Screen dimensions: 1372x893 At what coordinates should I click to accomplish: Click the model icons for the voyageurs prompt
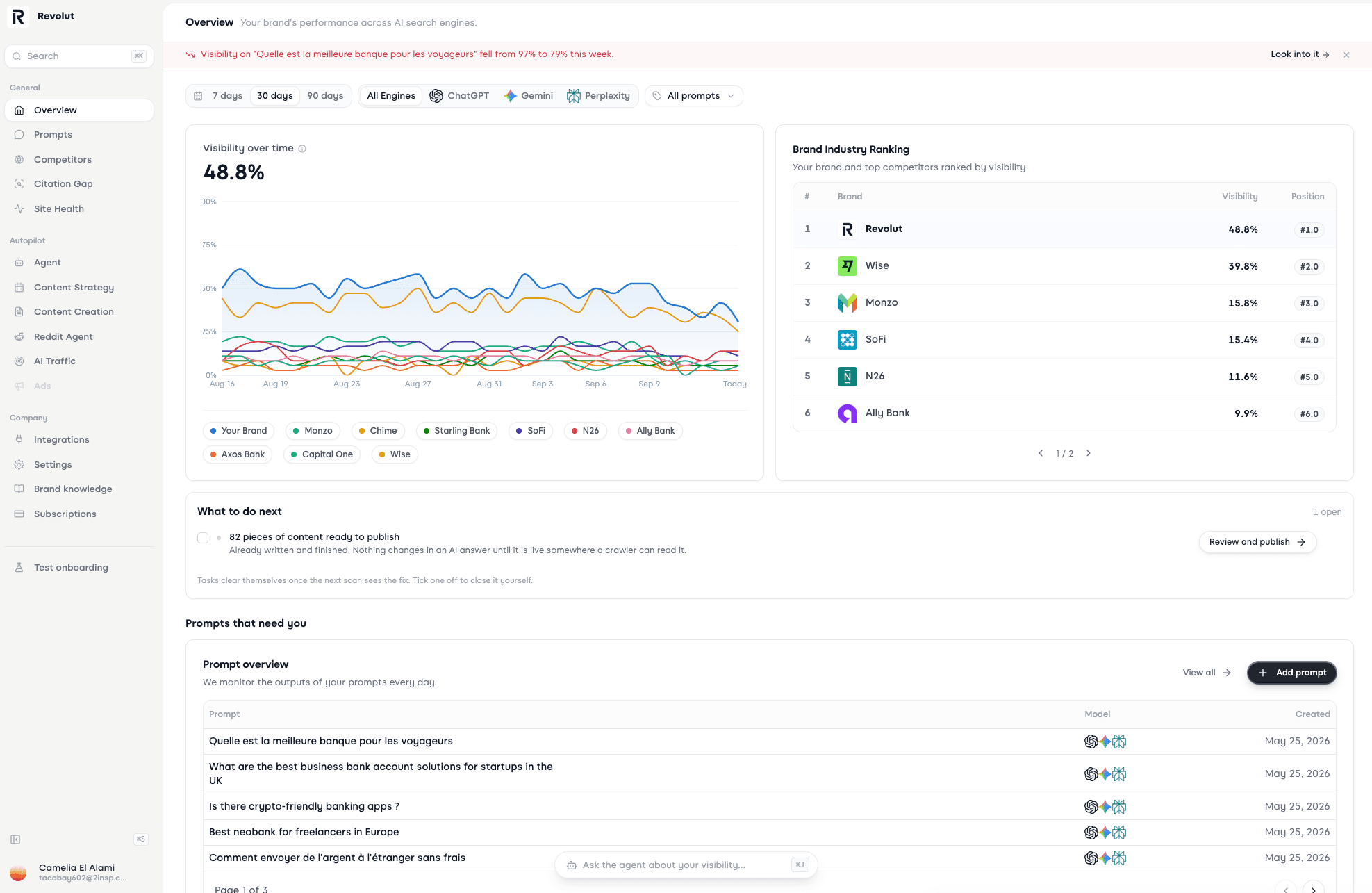coord(1105,742)
